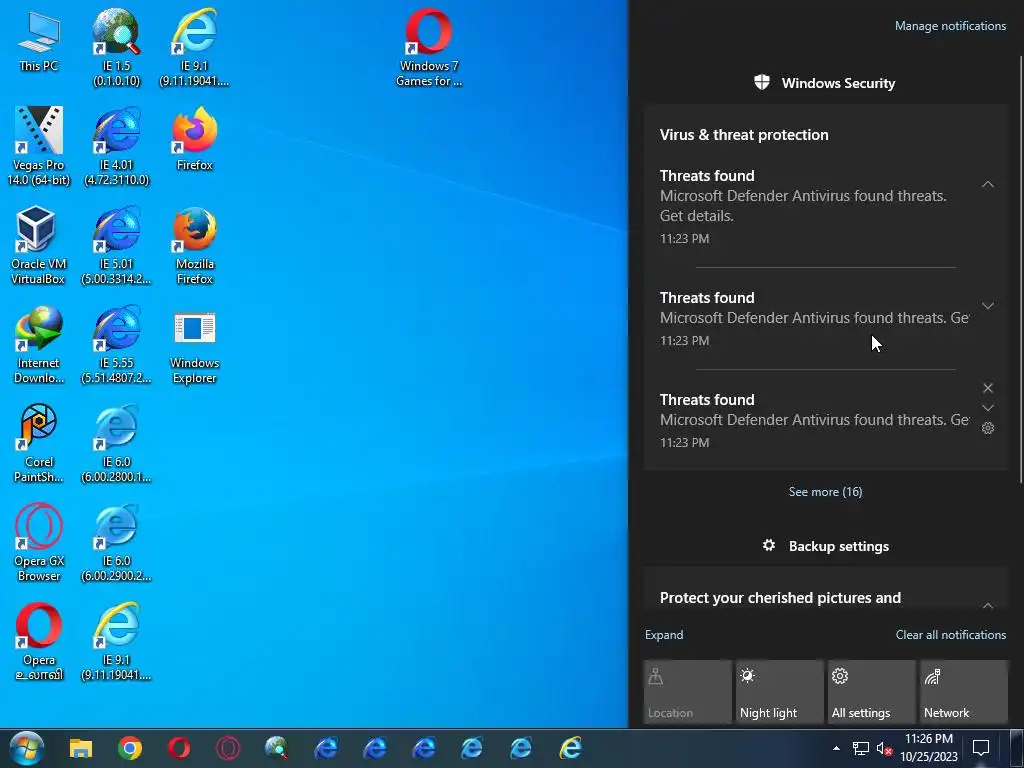Expand the quick actions panel

click(664, 635)
